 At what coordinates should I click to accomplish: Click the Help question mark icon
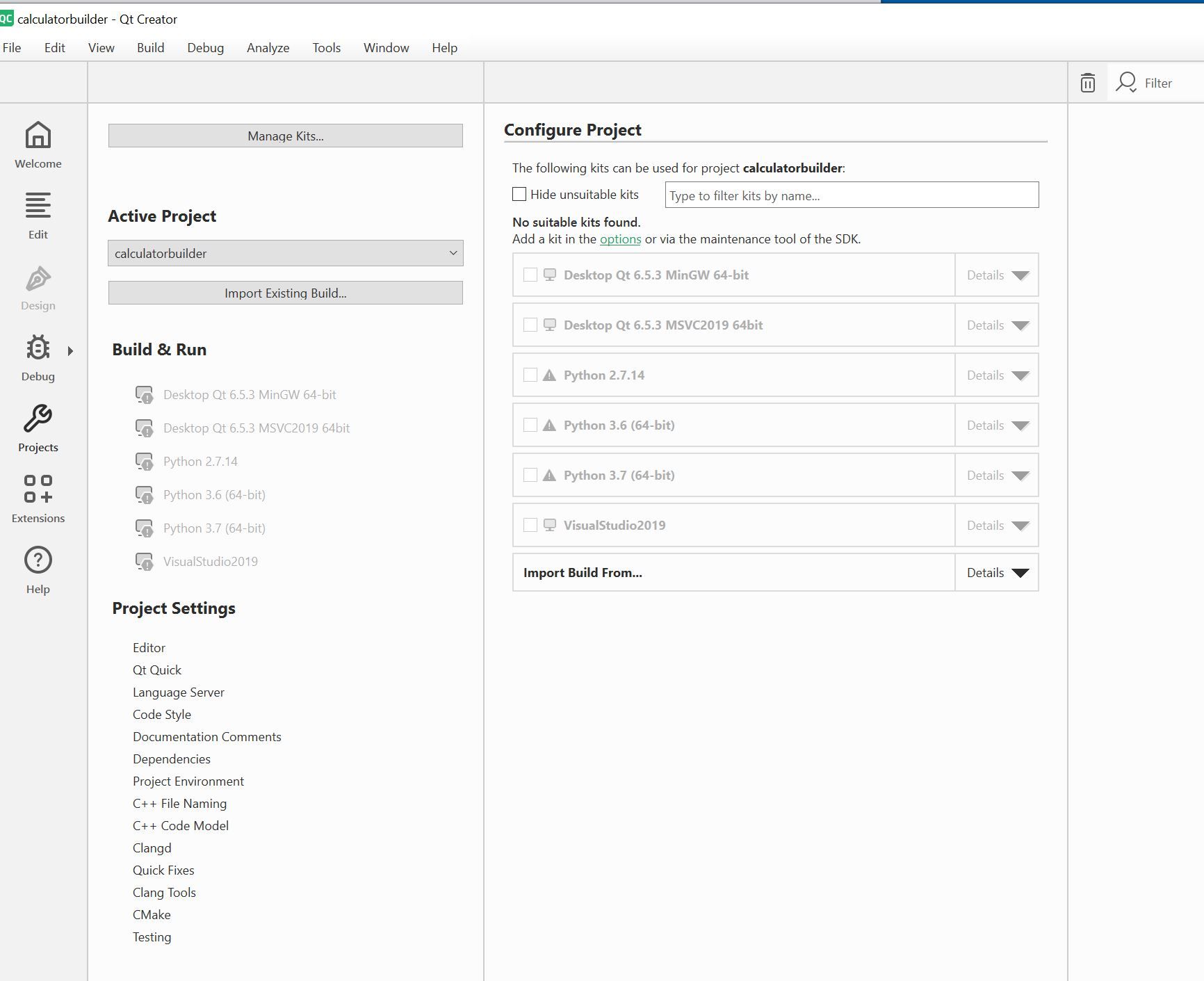[38, 560]
